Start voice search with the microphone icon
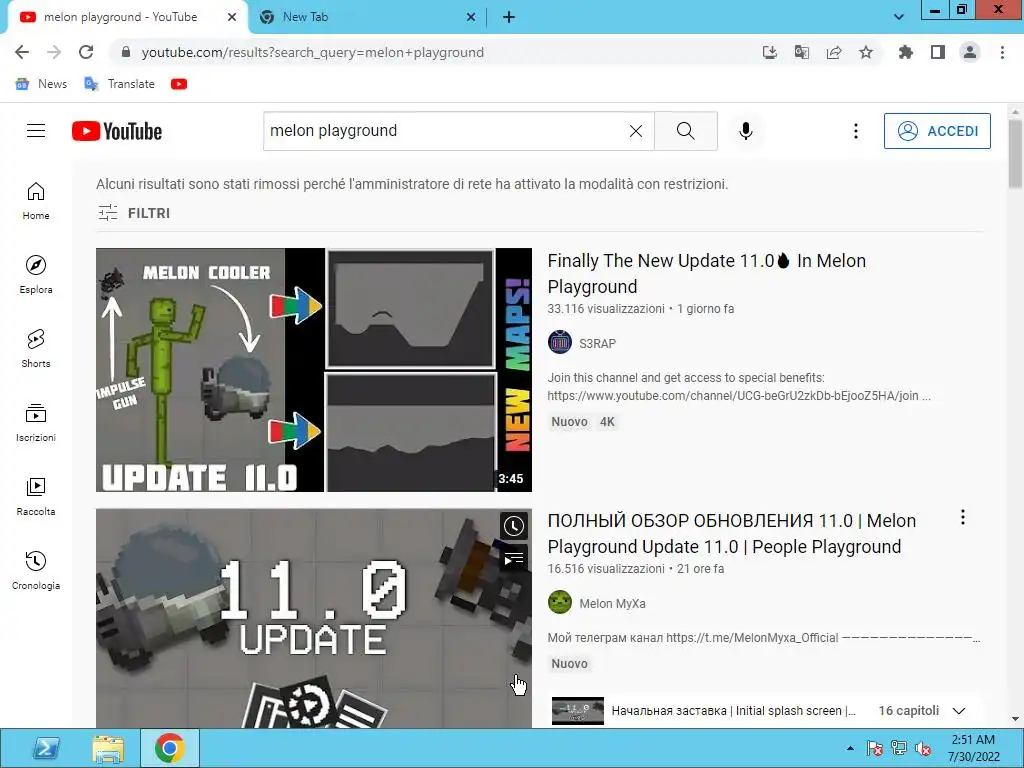The height and width of the screenshot is (768, 1024). (x=746, y=131)
